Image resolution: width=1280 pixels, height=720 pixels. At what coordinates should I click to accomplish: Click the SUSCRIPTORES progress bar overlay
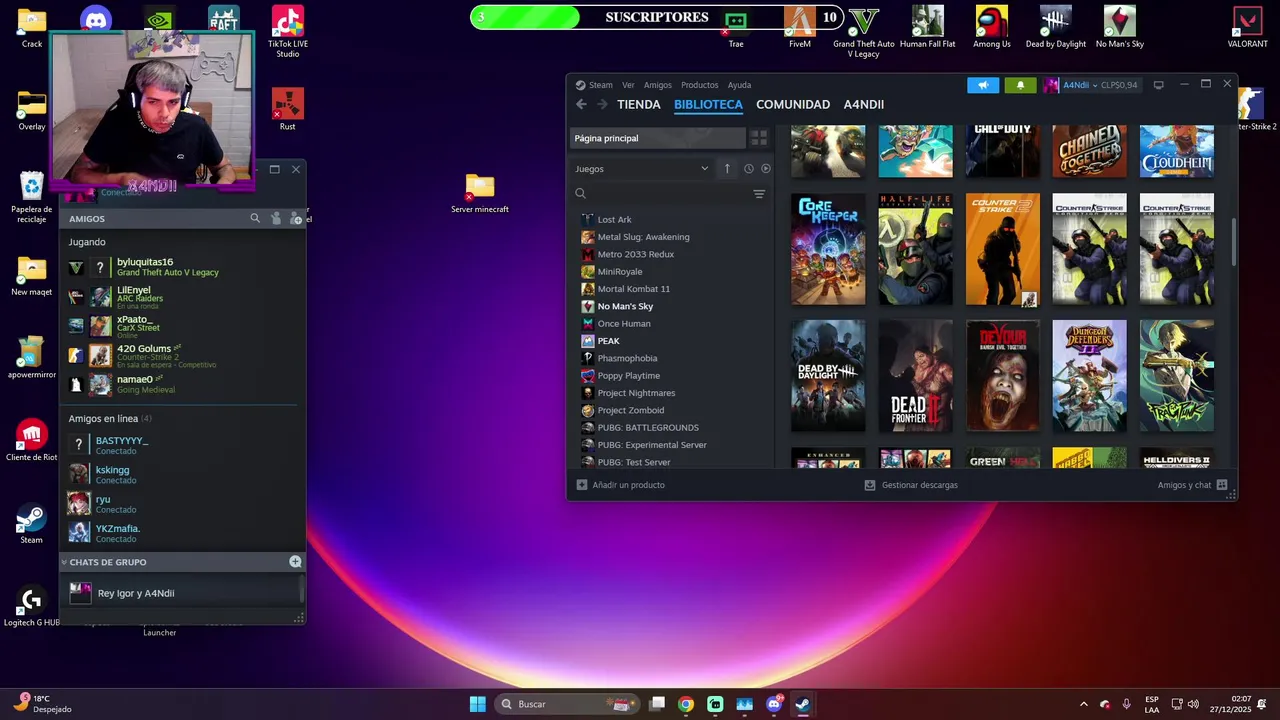click(x=655, y=17)
